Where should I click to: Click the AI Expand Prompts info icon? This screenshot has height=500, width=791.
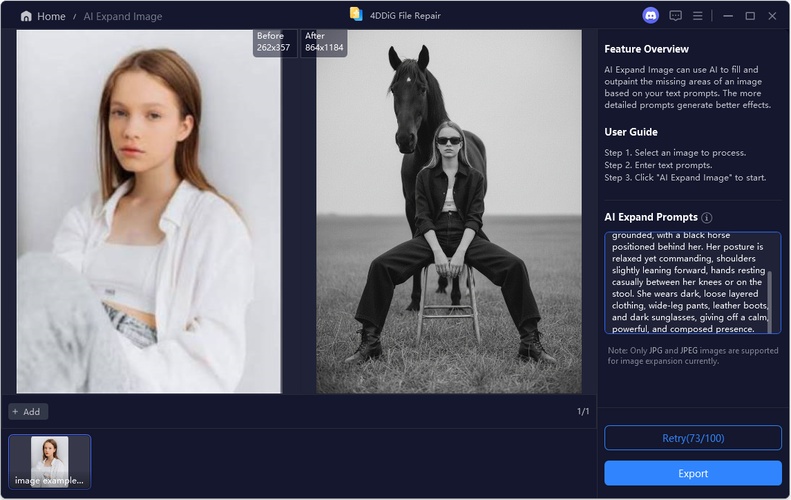[707, 217]
